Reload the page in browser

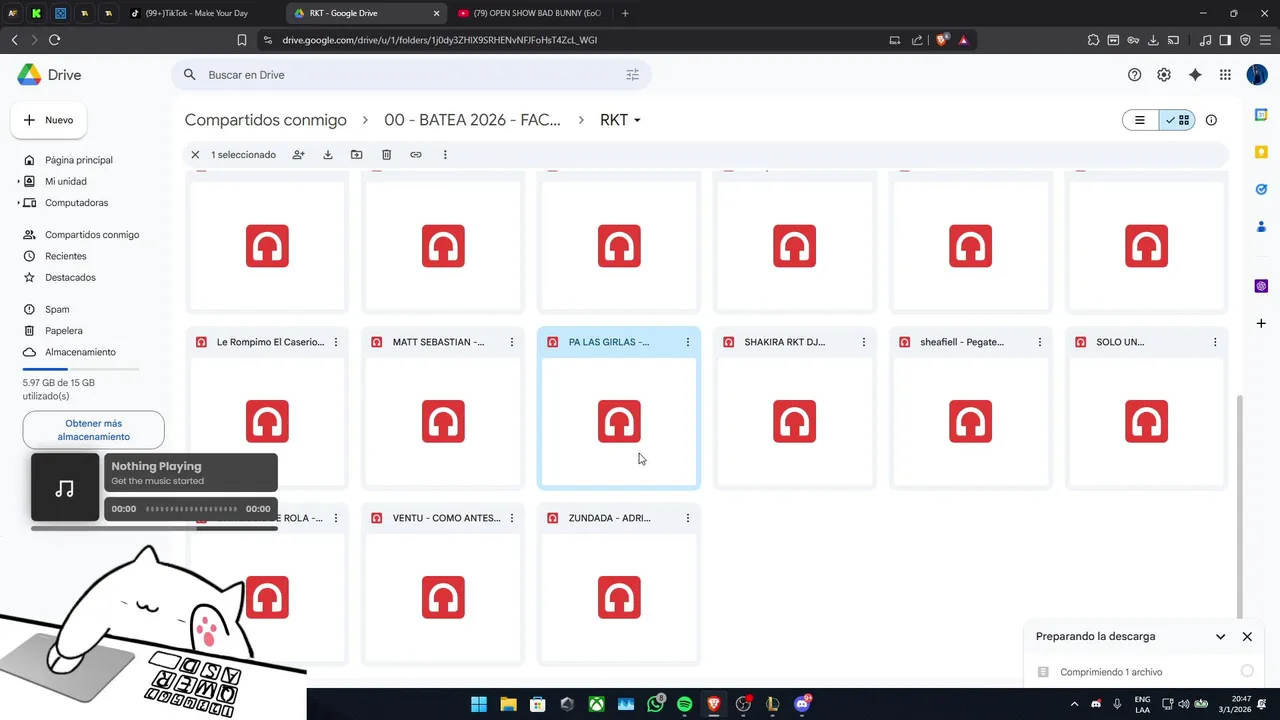pyautogui.click(x=54, y=40)
